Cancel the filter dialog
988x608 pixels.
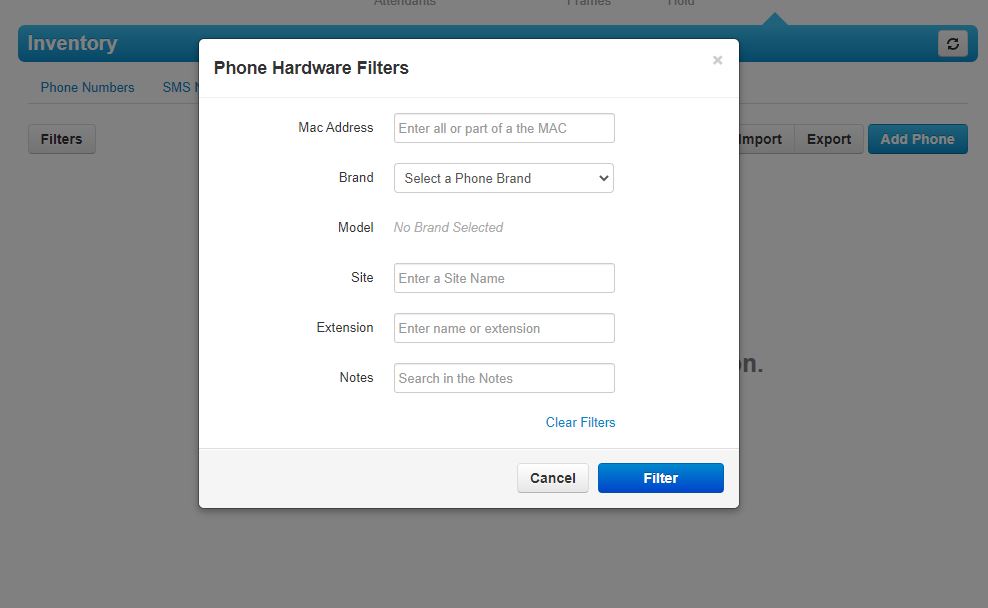(553, 478)
